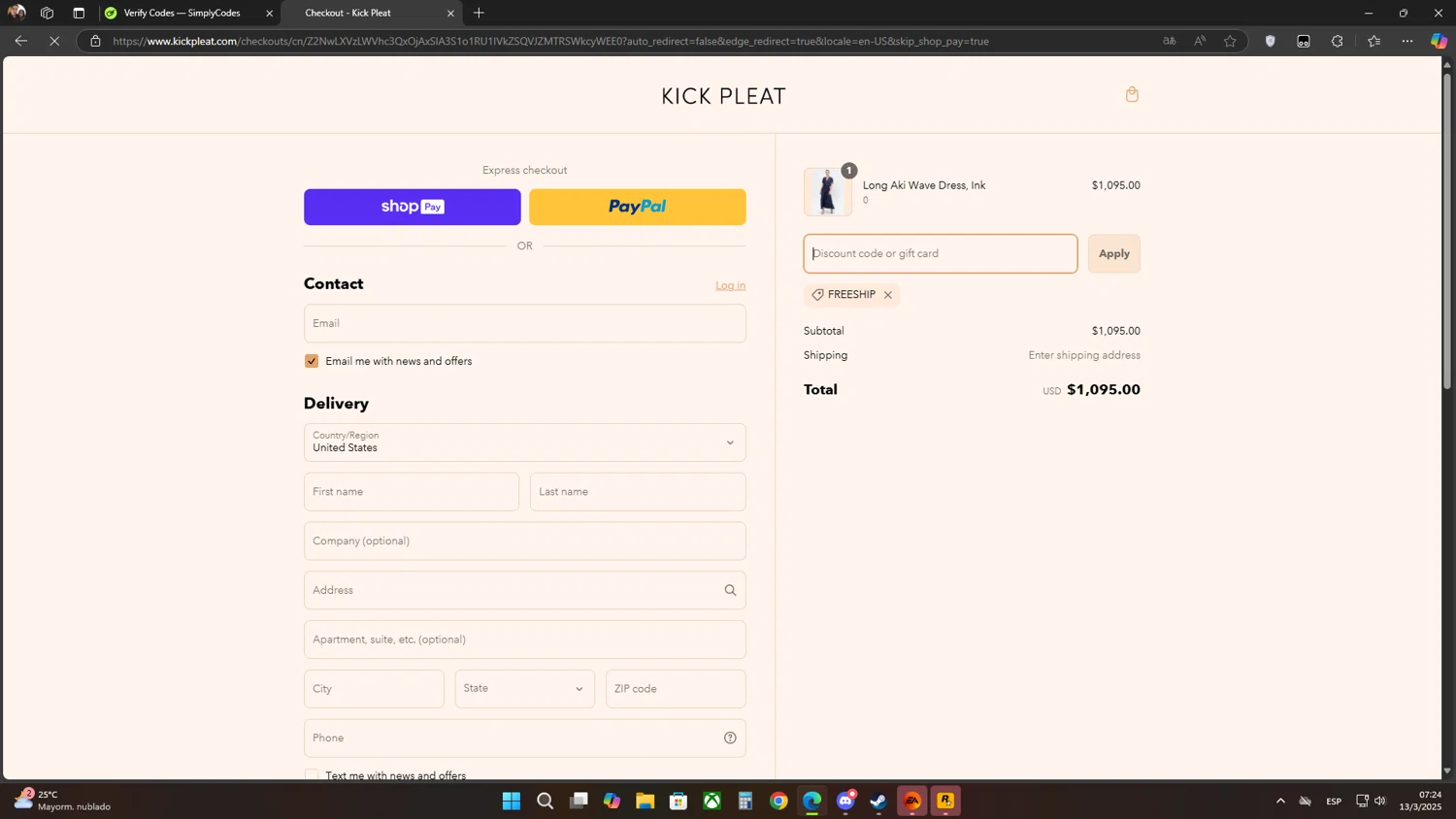1456x819 pixels.
Task: Open the State dropdown
Action: coord(525,689)
